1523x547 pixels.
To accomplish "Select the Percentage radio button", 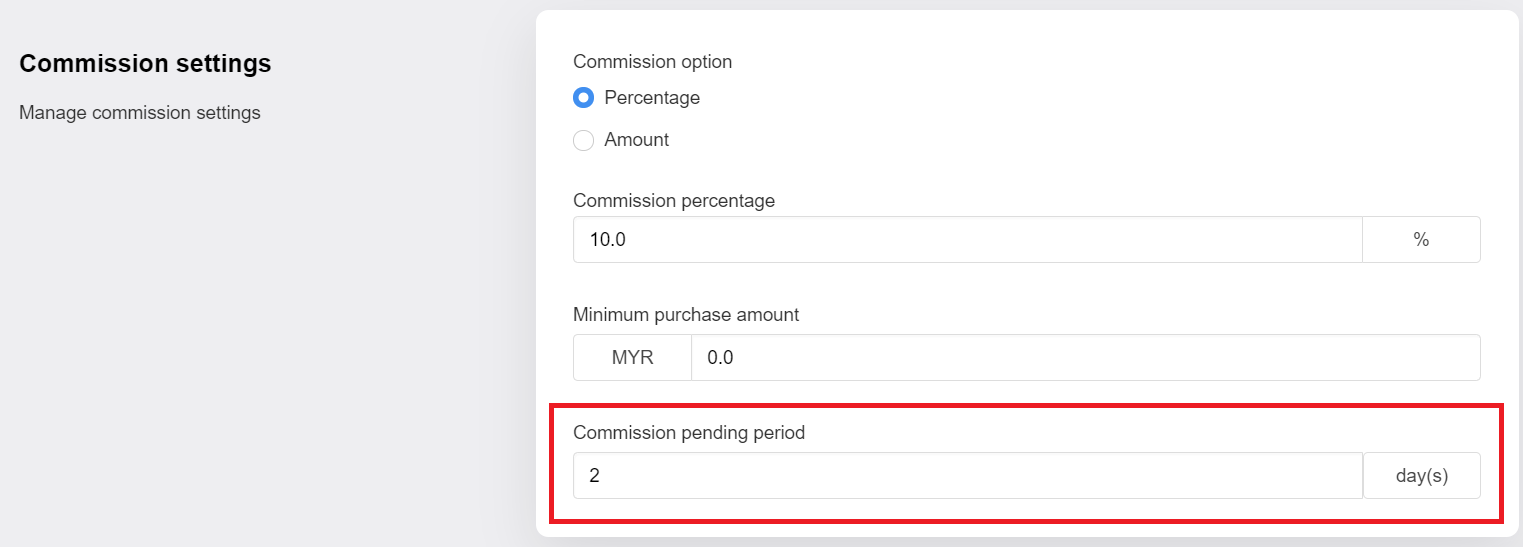I will click(x=583, y=98).
